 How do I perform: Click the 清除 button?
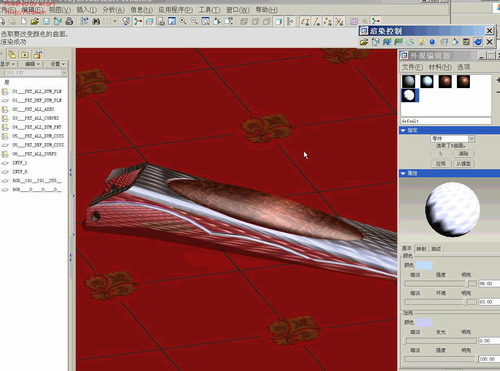pyautogui.click(x=464, y=154)
